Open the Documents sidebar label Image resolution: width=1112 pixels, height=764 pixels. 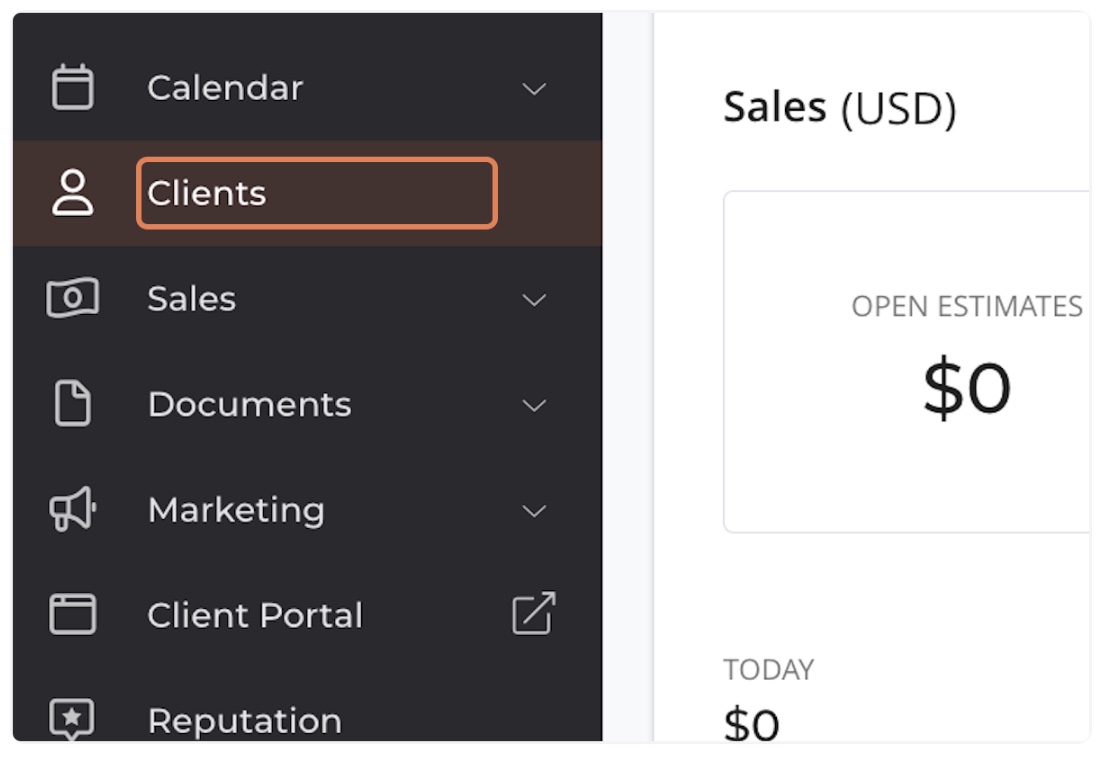[250, 404]
